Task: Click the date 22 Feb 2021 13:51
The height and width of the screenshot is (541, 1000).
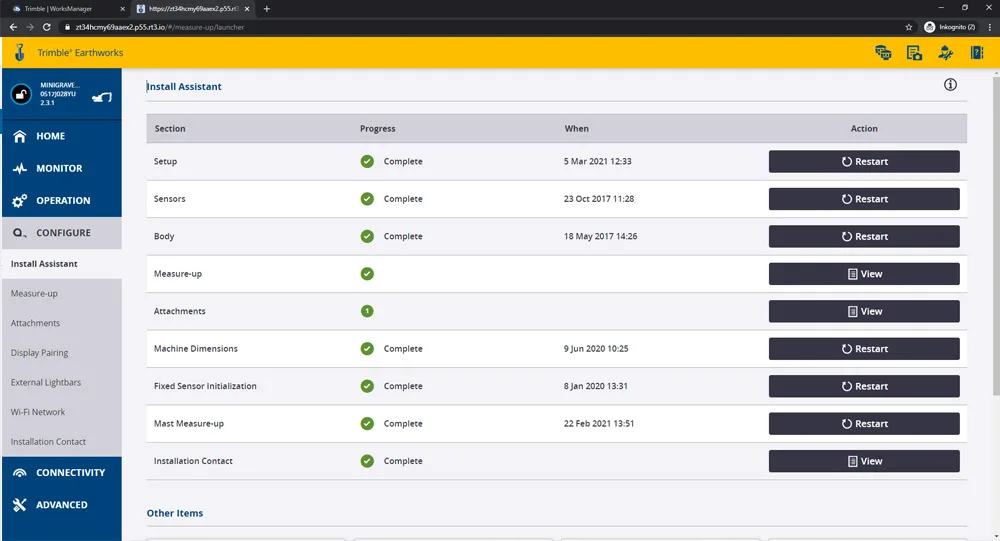Action: 599,424
